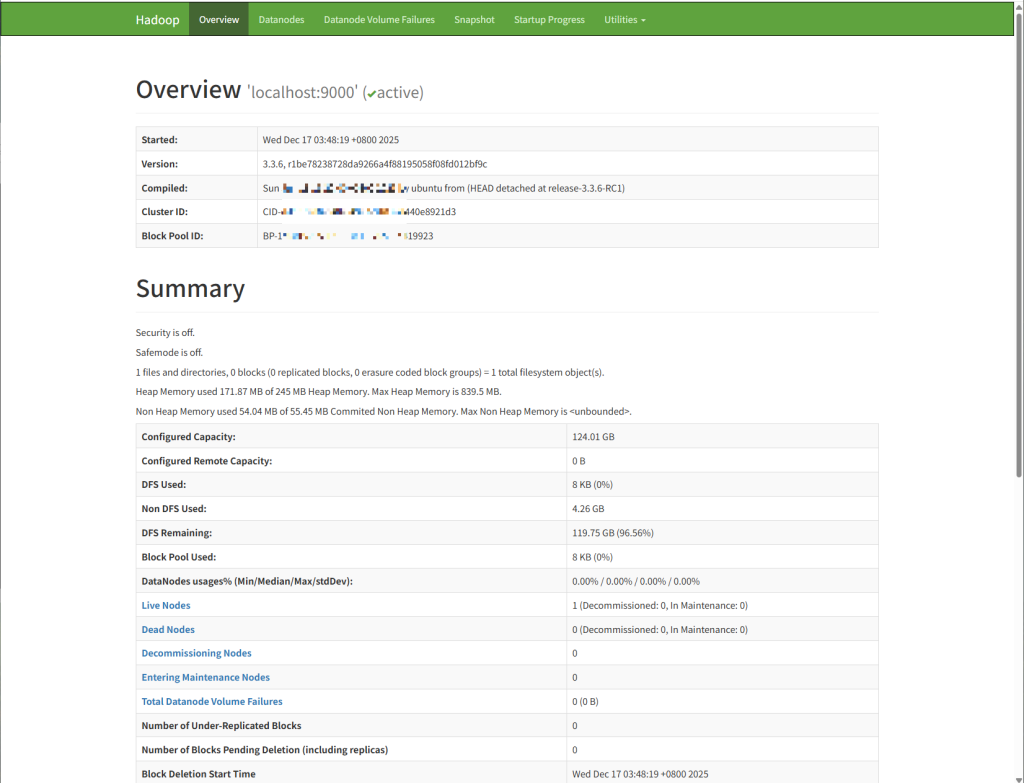Image resolution: width=1024 pixels, height=783 pixels.
Task: View the Decommissioning Nodes link
Action: coord(196,653)
